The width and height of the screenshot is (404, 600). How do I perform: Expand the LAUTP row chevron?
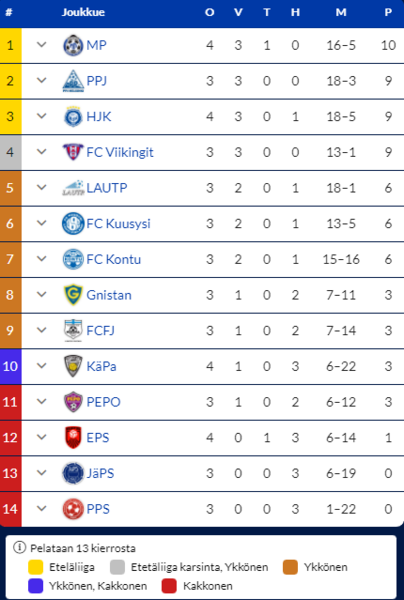pos(41,187)
